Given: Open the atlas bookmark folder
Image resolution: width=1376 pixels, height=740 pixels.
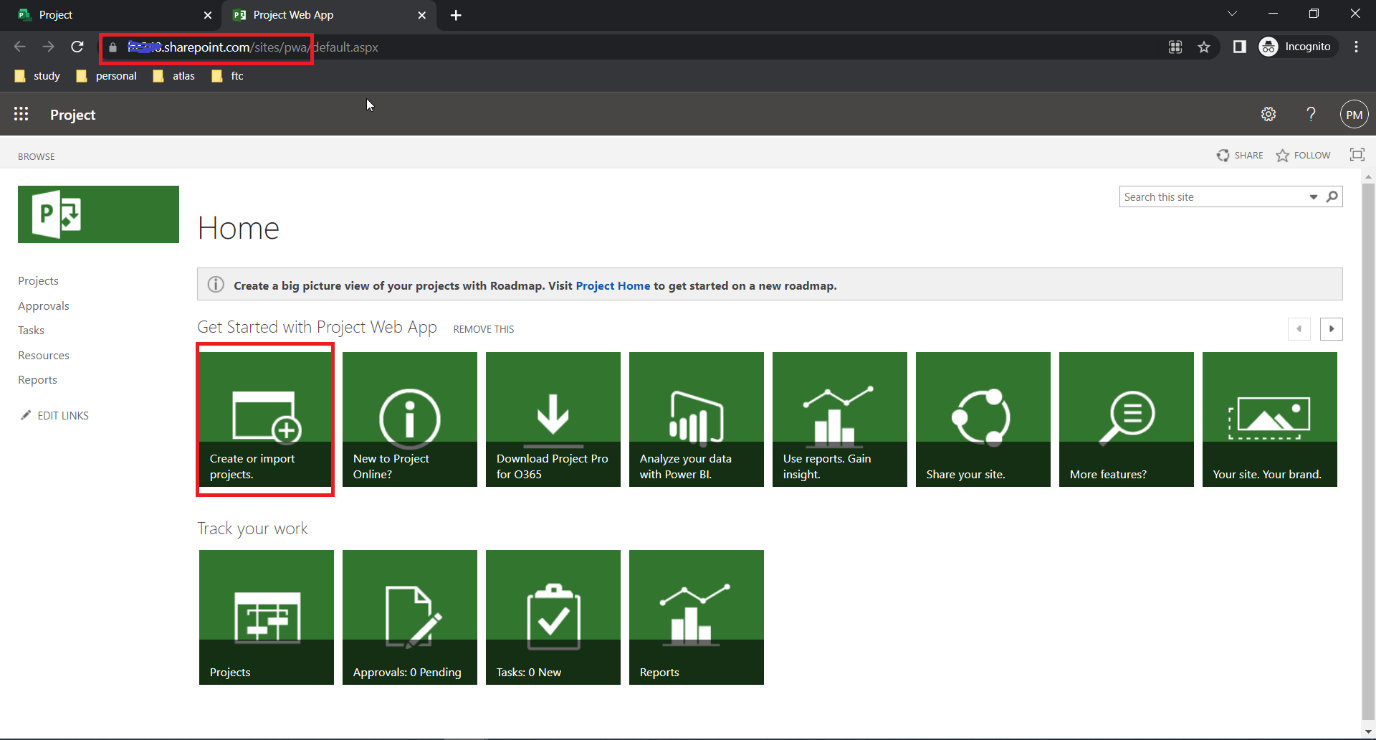Looking at the screenshot, I should tap(173, 76).
